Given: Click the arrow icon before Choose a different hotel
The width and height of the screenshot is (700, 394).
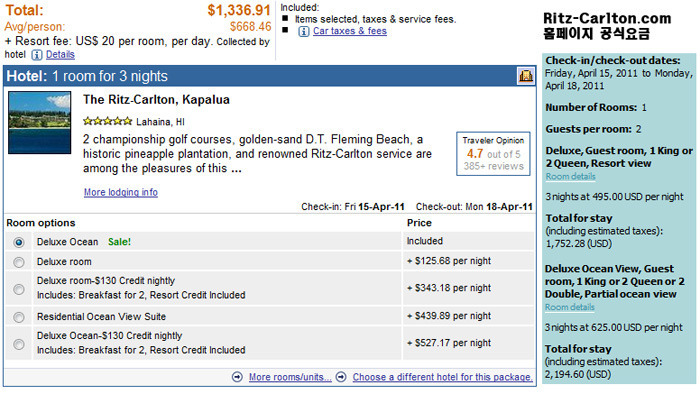Looking at the screenshot, I should pyautogui.click(x=341, y=377).
